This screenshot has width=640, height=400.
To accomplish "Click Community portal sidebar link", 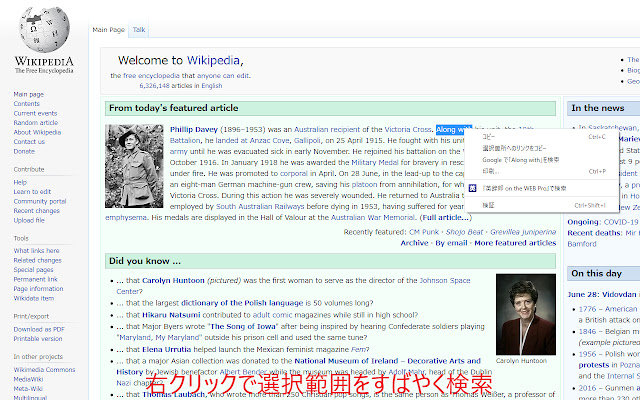I will click(41, 201).
